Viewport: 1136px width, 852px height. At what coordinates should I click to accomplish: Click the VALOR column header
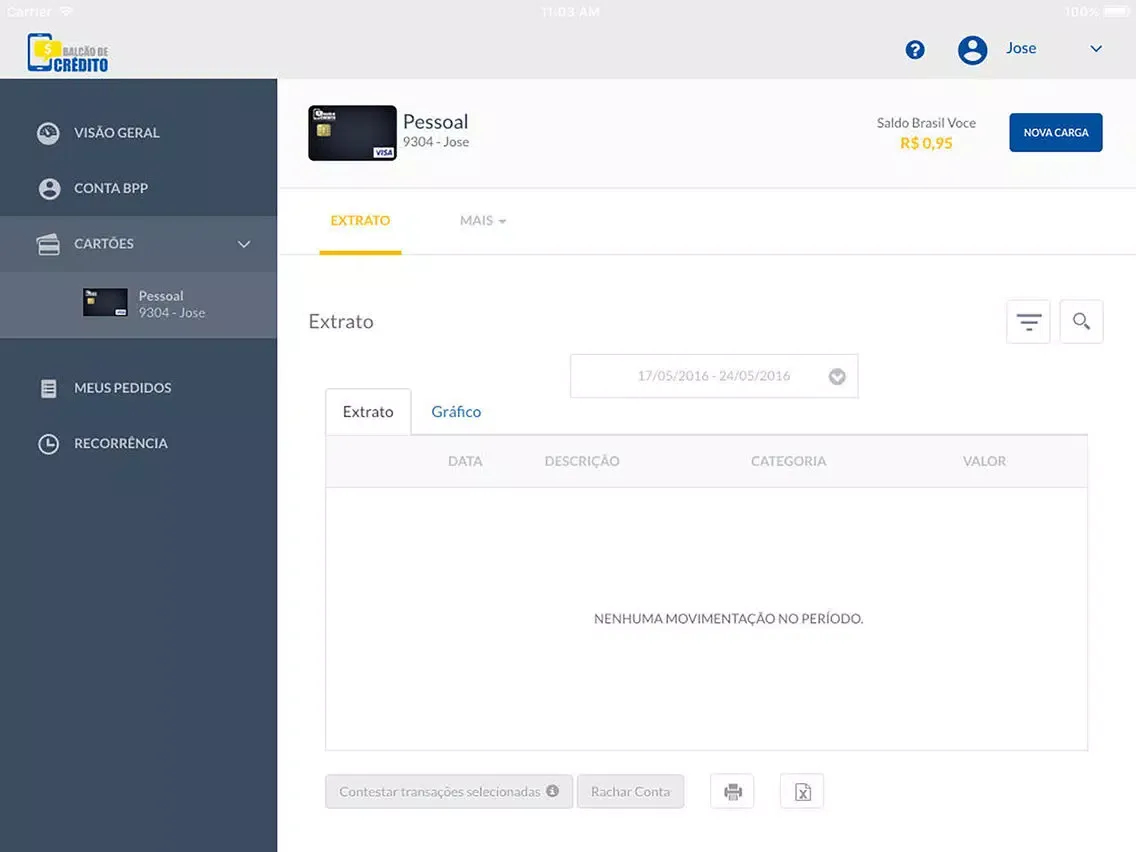pos(984,462)
